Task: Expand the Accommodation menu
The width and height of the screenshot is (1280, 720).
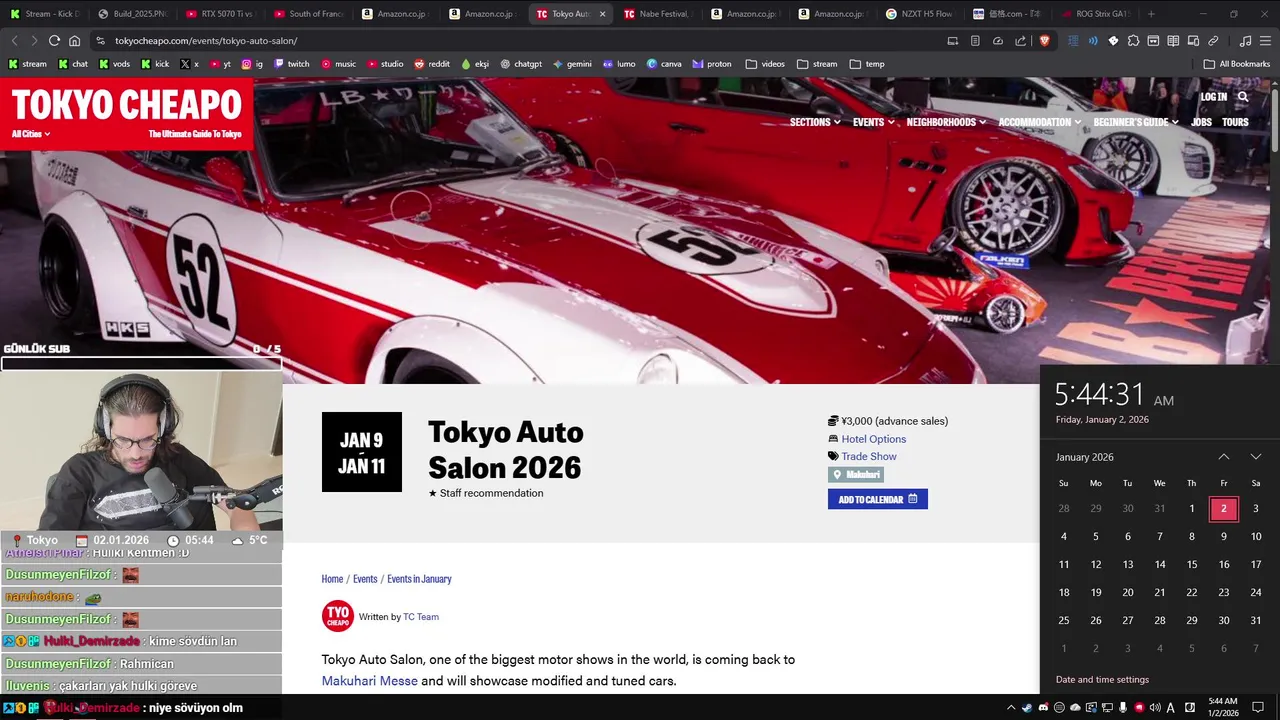Action: [x=1040, y=122]
